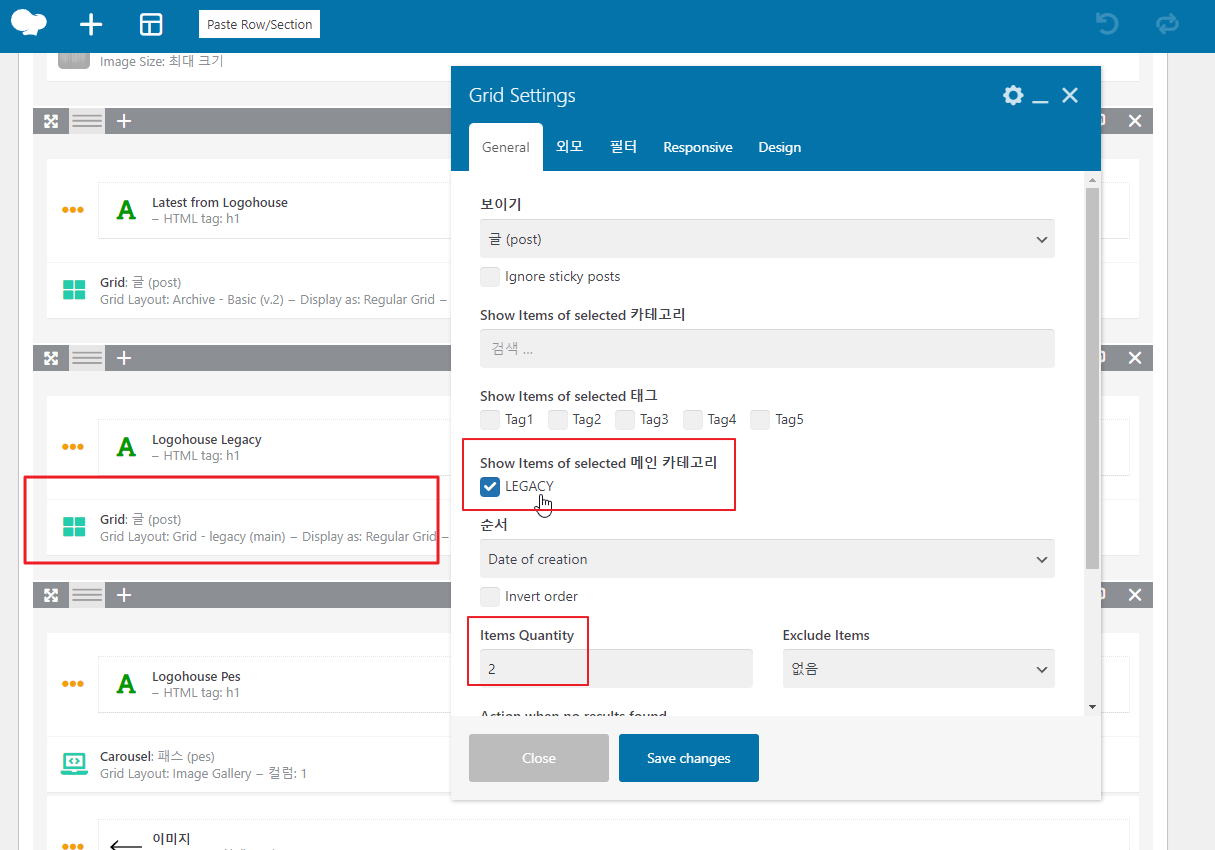Click orange dots beside Logohouse Pes
Screen dimensions: 1215x850
click(x=73, y=684)
